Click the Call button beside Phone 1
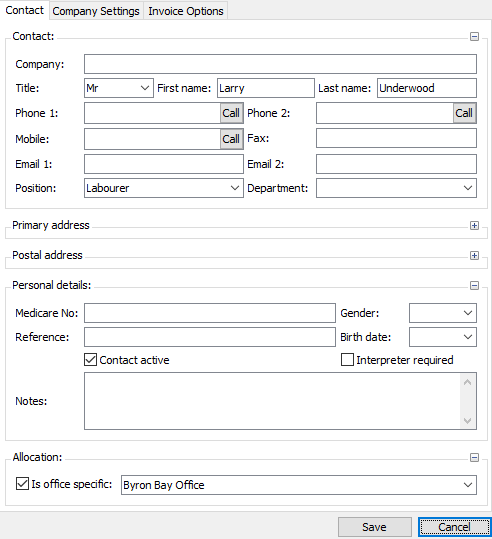Image resolution: width=492 pixels, height=539 pixels. [x=231, y=113]
